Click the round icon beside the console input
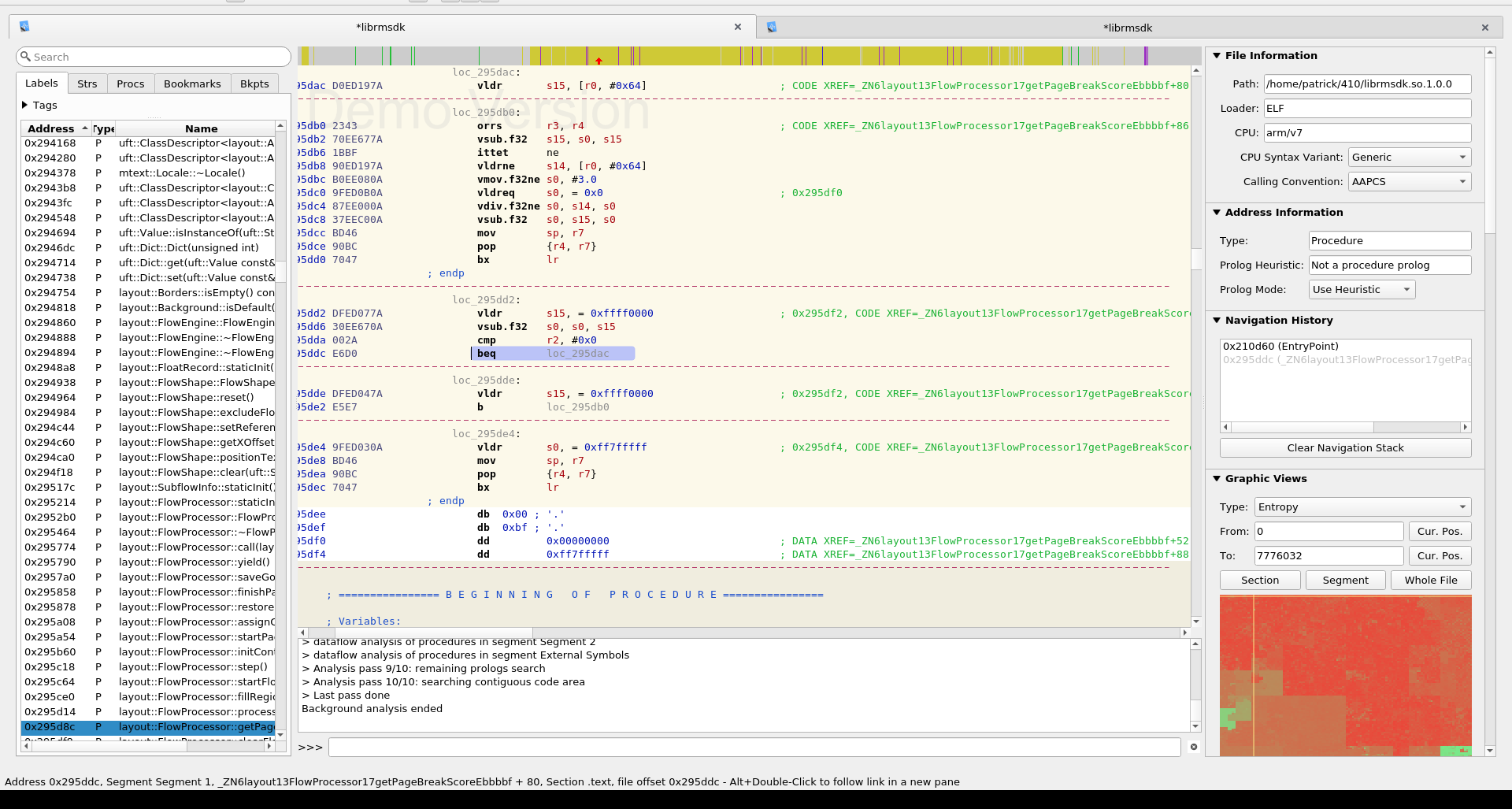1512x809 pixels. tap(1194, 747)
